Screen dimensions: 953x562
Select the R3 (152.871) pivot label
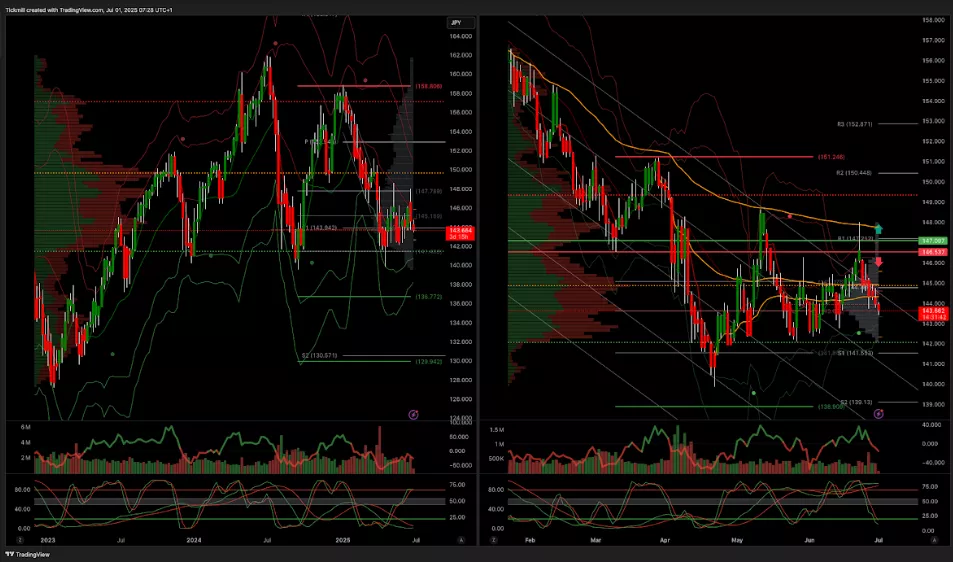click(x=855, y=124)
